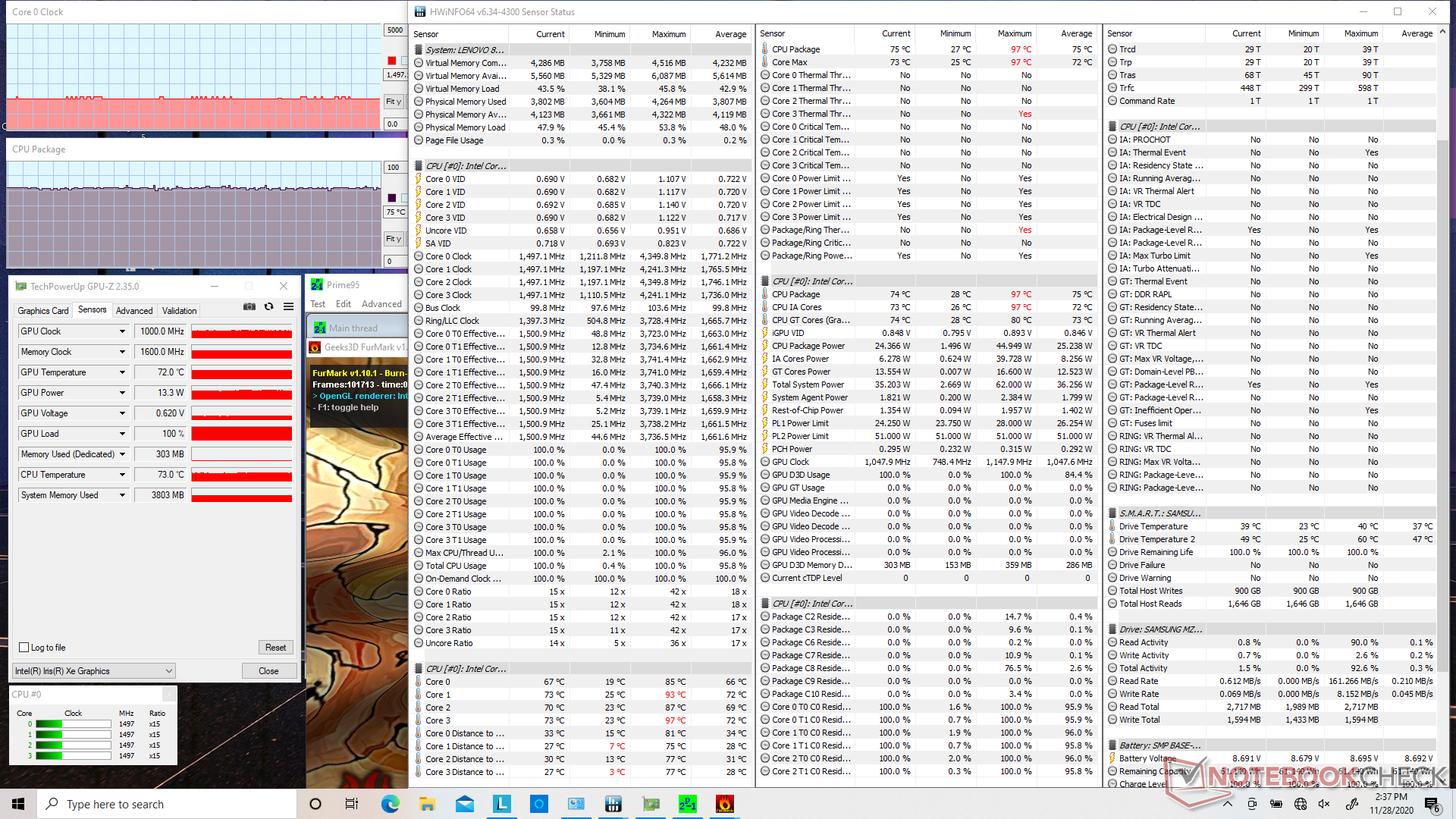The image size is (1456, 819).
Task: Open Prime95 from the taskbar
Action: point(687,804)
